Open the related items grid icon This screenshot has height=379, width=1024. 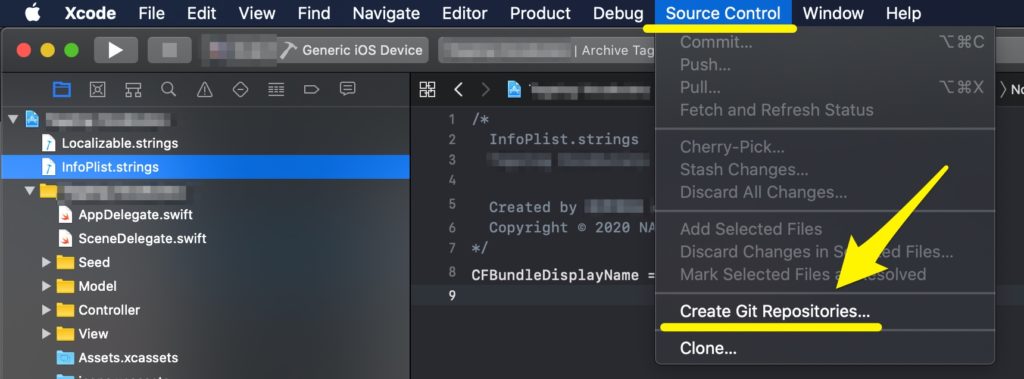click(427, 90)
